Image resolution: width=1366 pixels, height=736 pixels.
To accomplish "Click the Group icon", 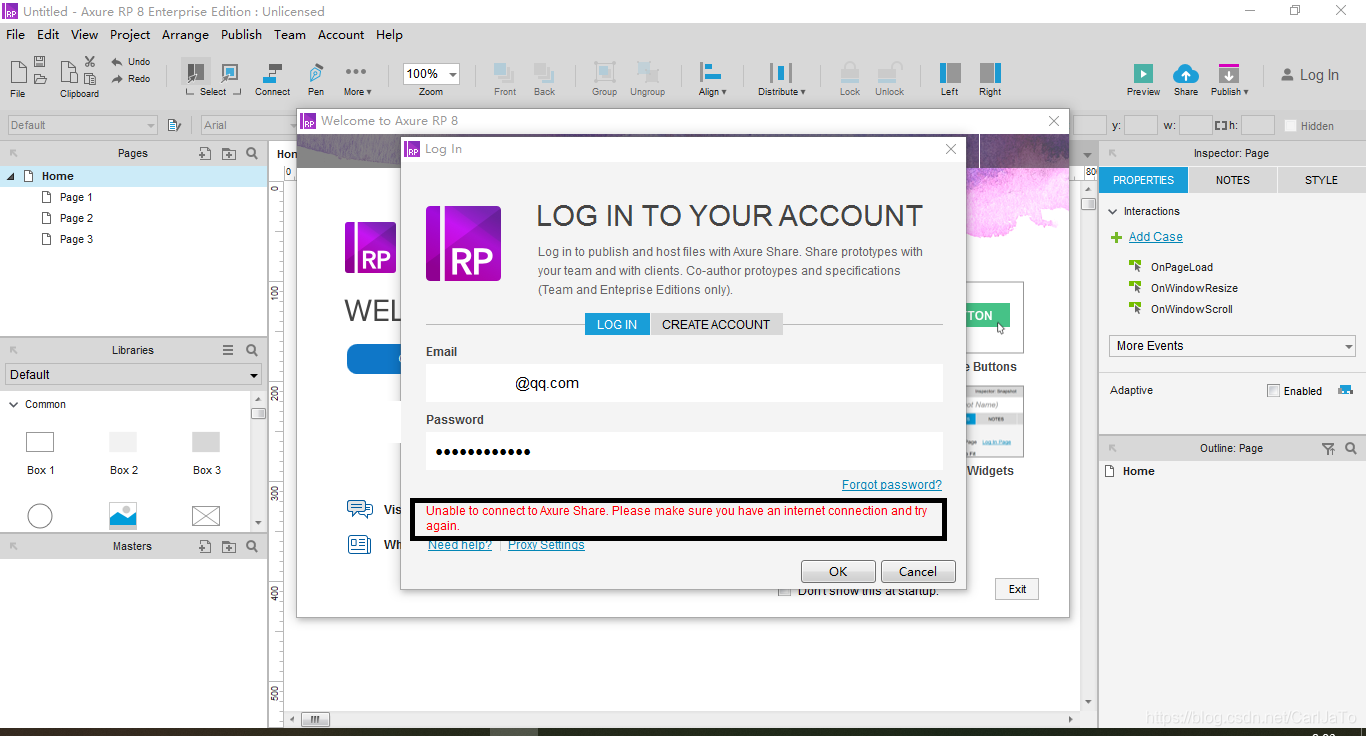I will point(604,73).
